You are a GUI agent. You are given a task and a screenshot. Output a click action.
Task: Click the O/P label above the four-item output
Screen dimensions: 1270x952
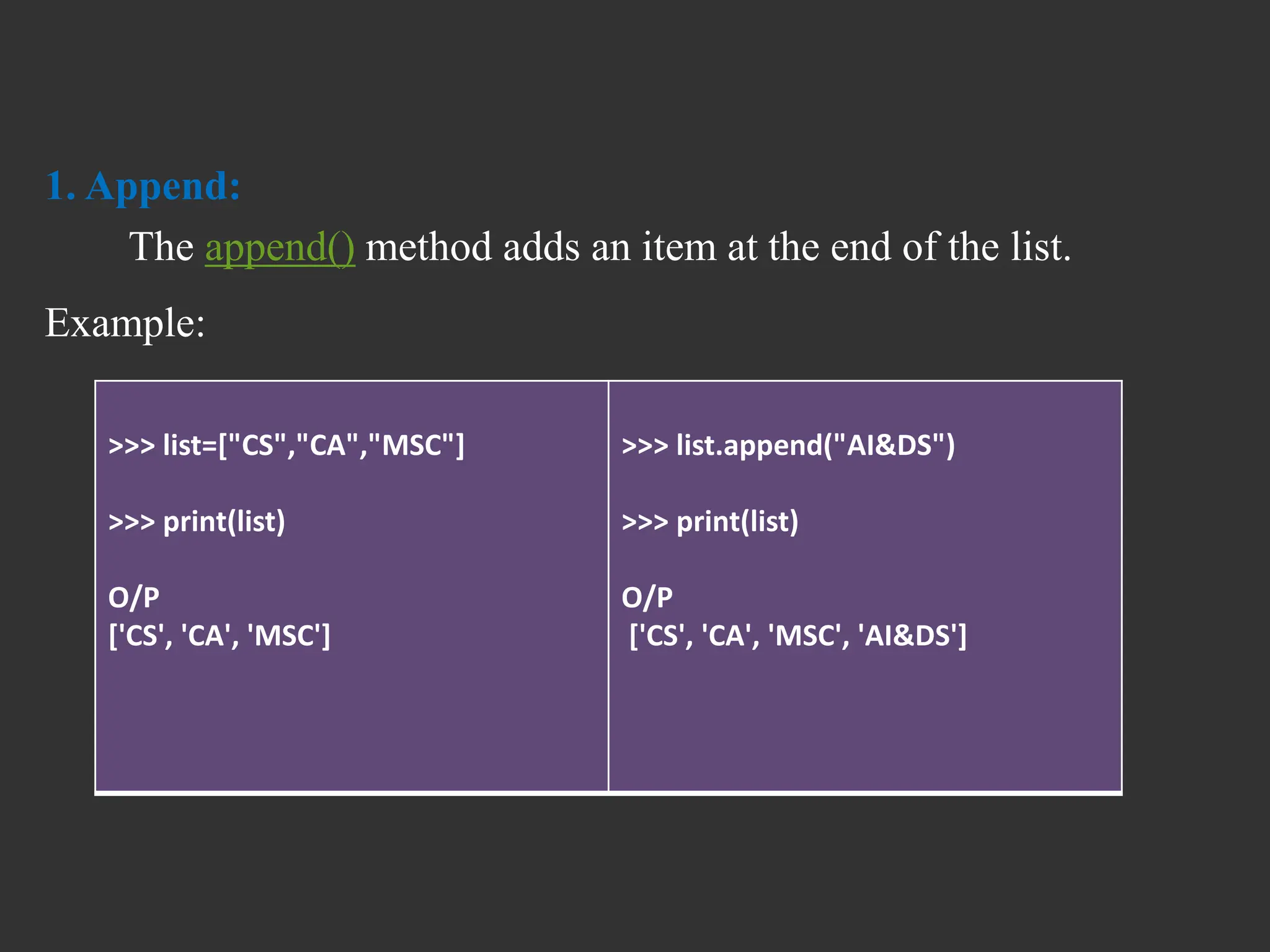647,597
